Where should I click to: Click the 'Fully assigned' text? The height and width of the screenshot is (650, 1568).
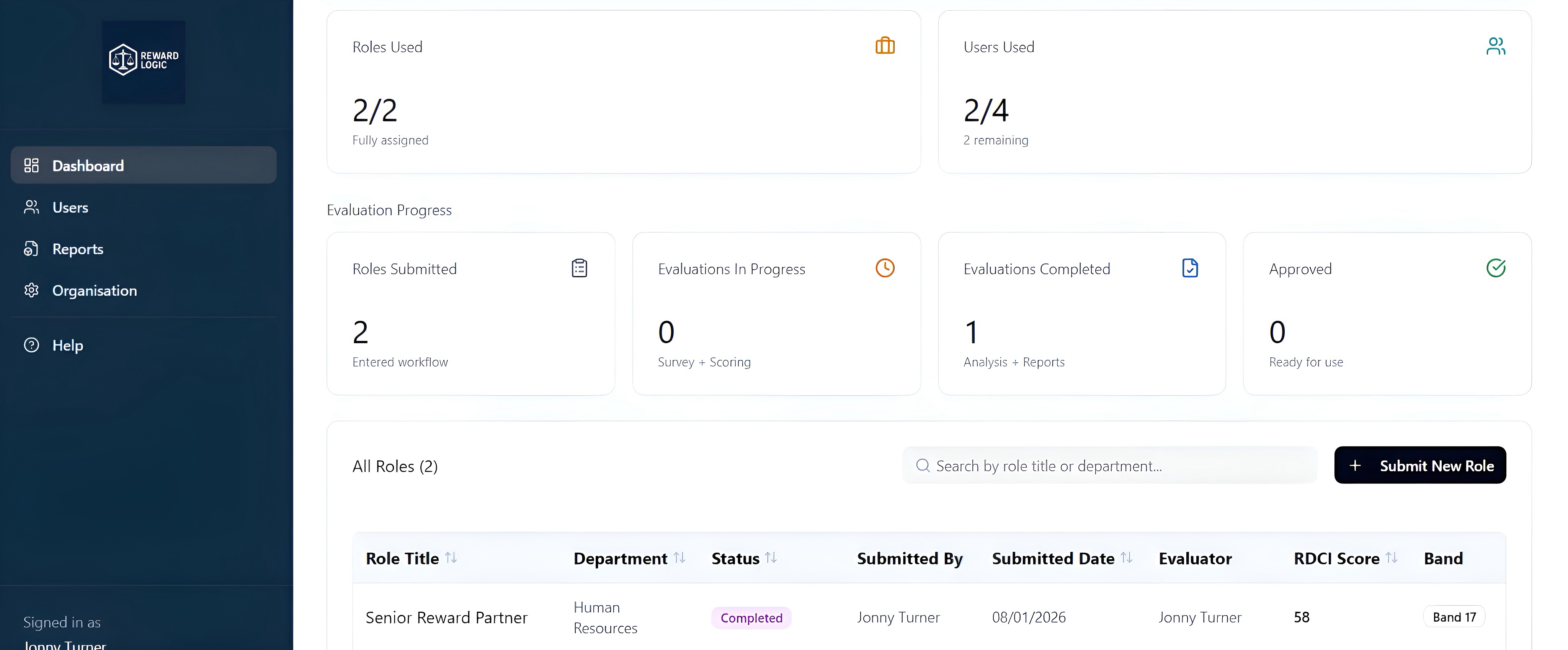[390, 140]
